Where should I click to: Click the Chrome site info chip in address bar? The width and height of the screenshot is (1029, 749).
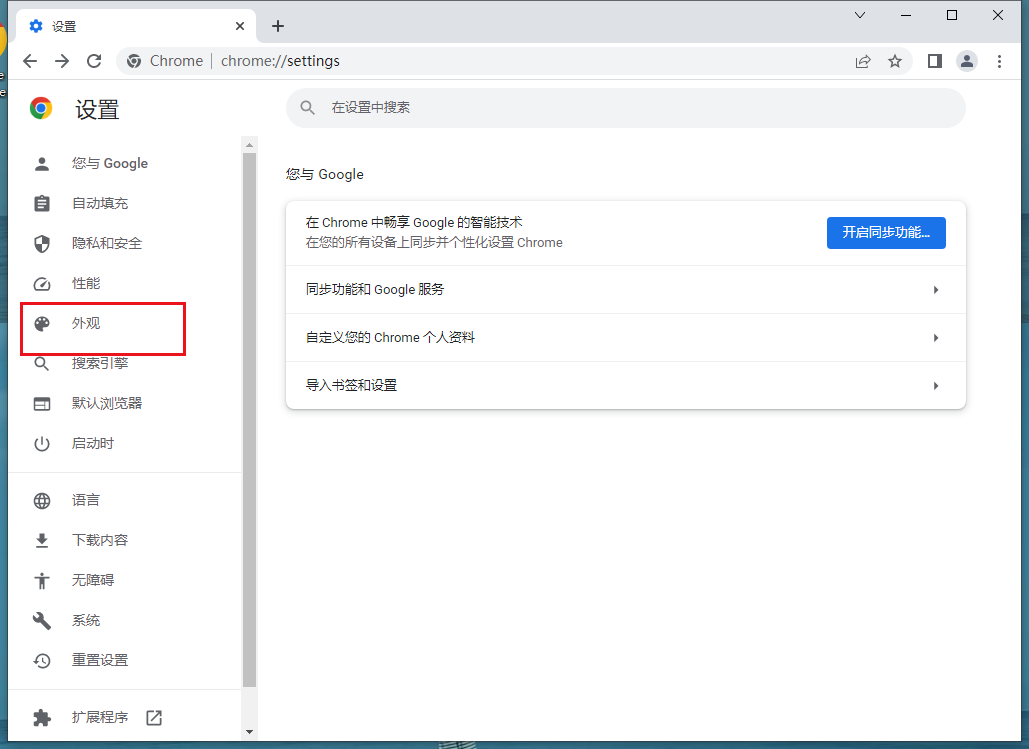165,61
